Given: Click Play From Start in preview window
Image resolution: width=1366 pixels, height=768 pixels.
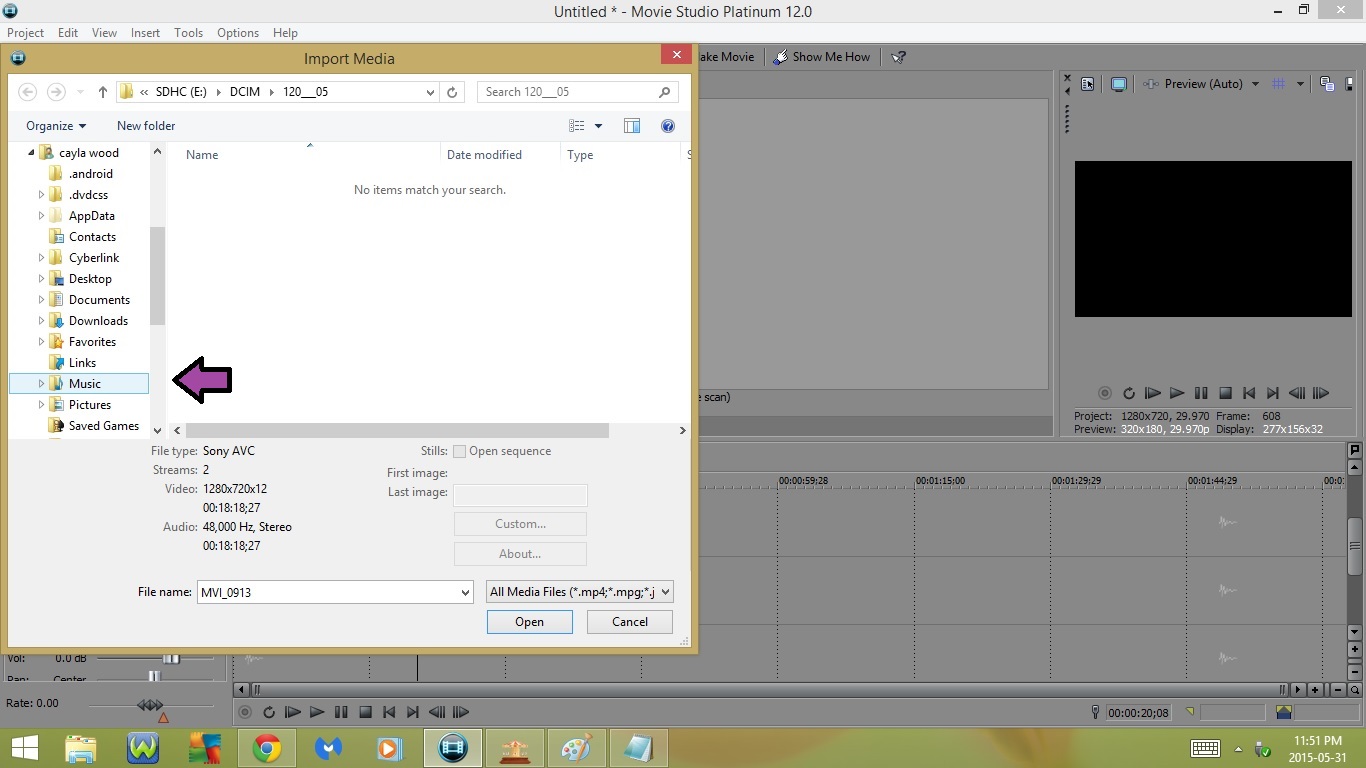Looking at the screenshot, I should (1153, 394).
